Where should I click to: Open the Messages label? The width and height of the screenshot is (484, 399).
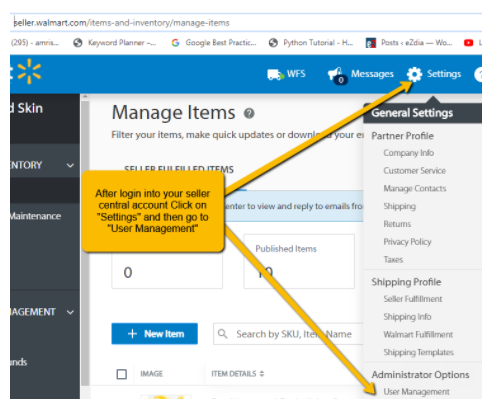tap(372, 74)
